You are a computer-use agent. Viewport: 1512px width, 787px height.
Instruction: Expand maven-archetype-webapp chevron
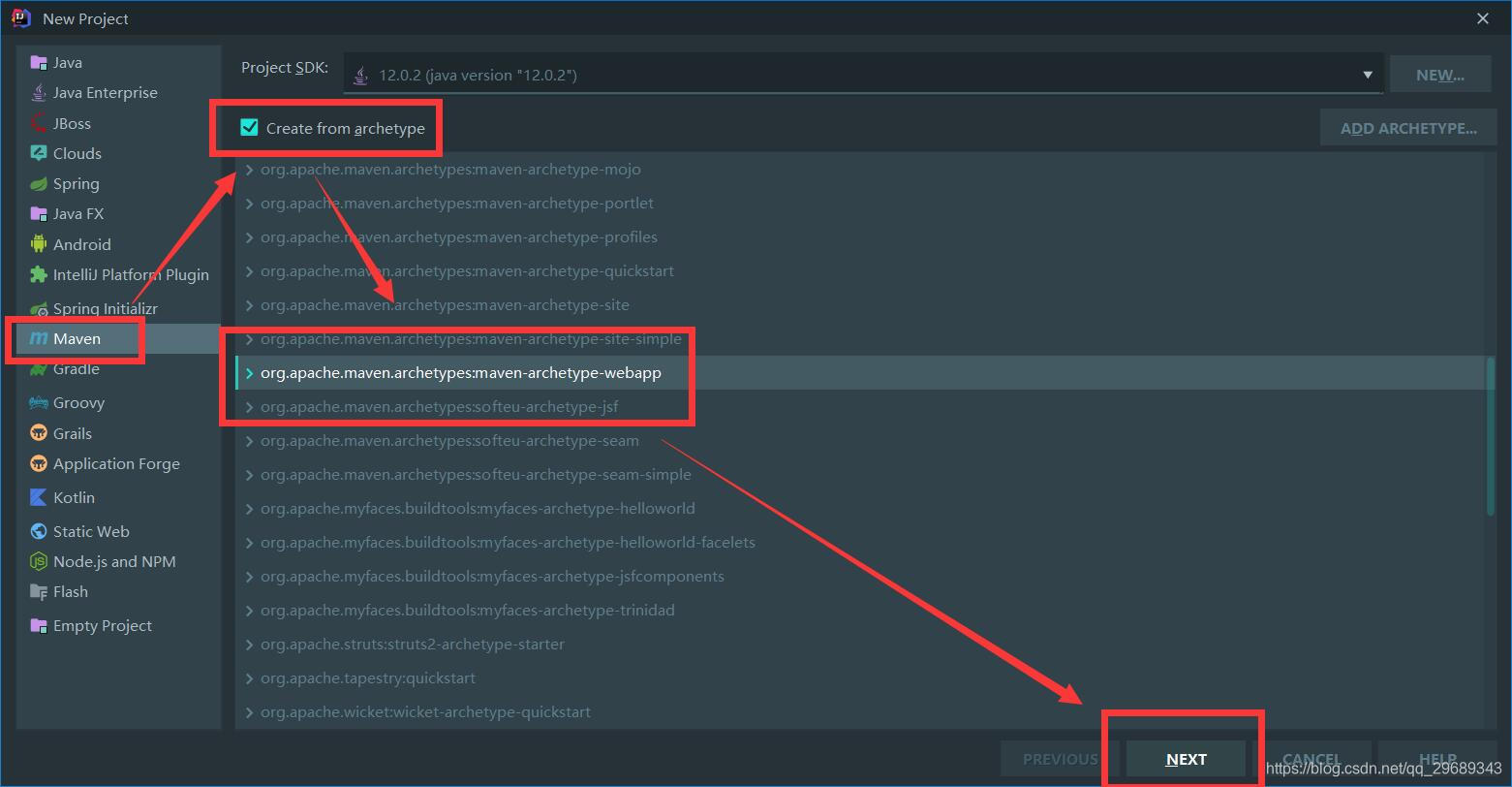(250, 373)
